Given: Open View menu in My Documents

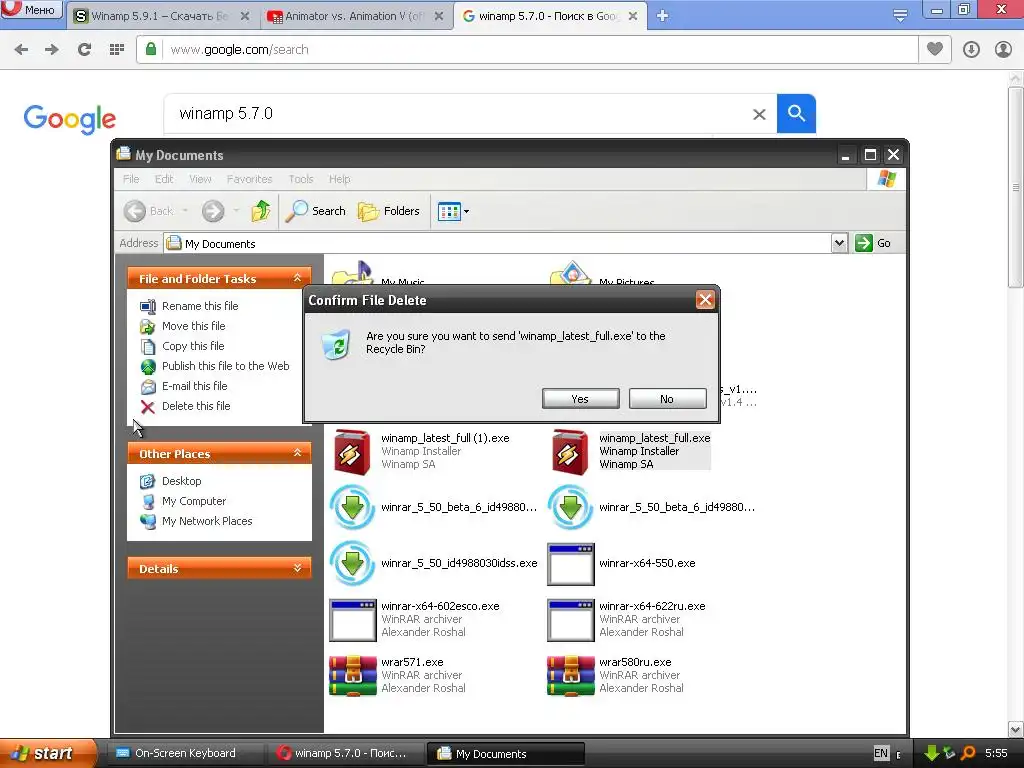Looking at the screenshot, I should point(200,179).
